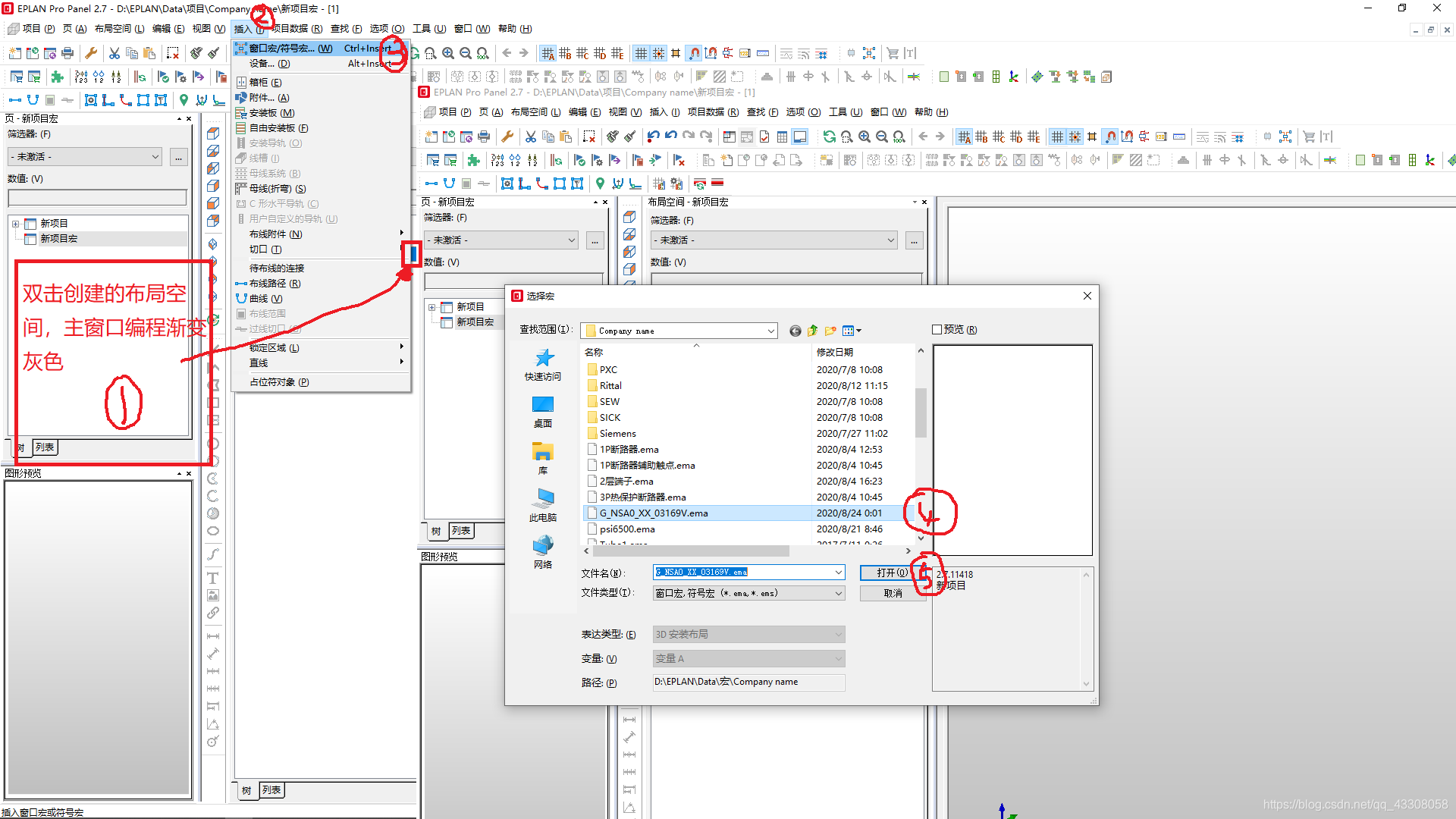Click the go up folder icon

pos(813,331)
